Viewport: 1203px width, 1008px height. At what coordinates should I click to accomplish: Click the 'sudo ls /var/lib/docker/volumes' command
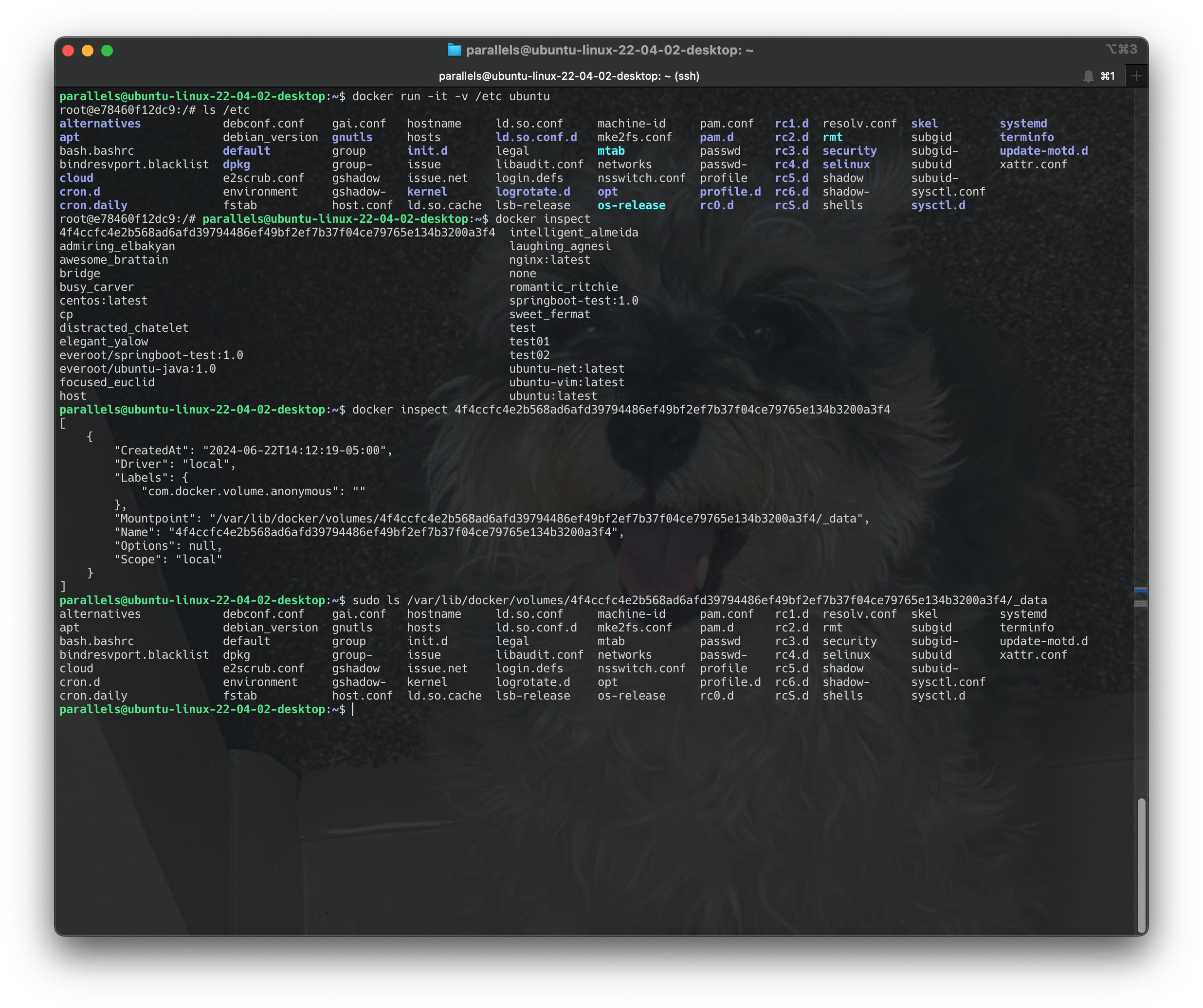699,600
